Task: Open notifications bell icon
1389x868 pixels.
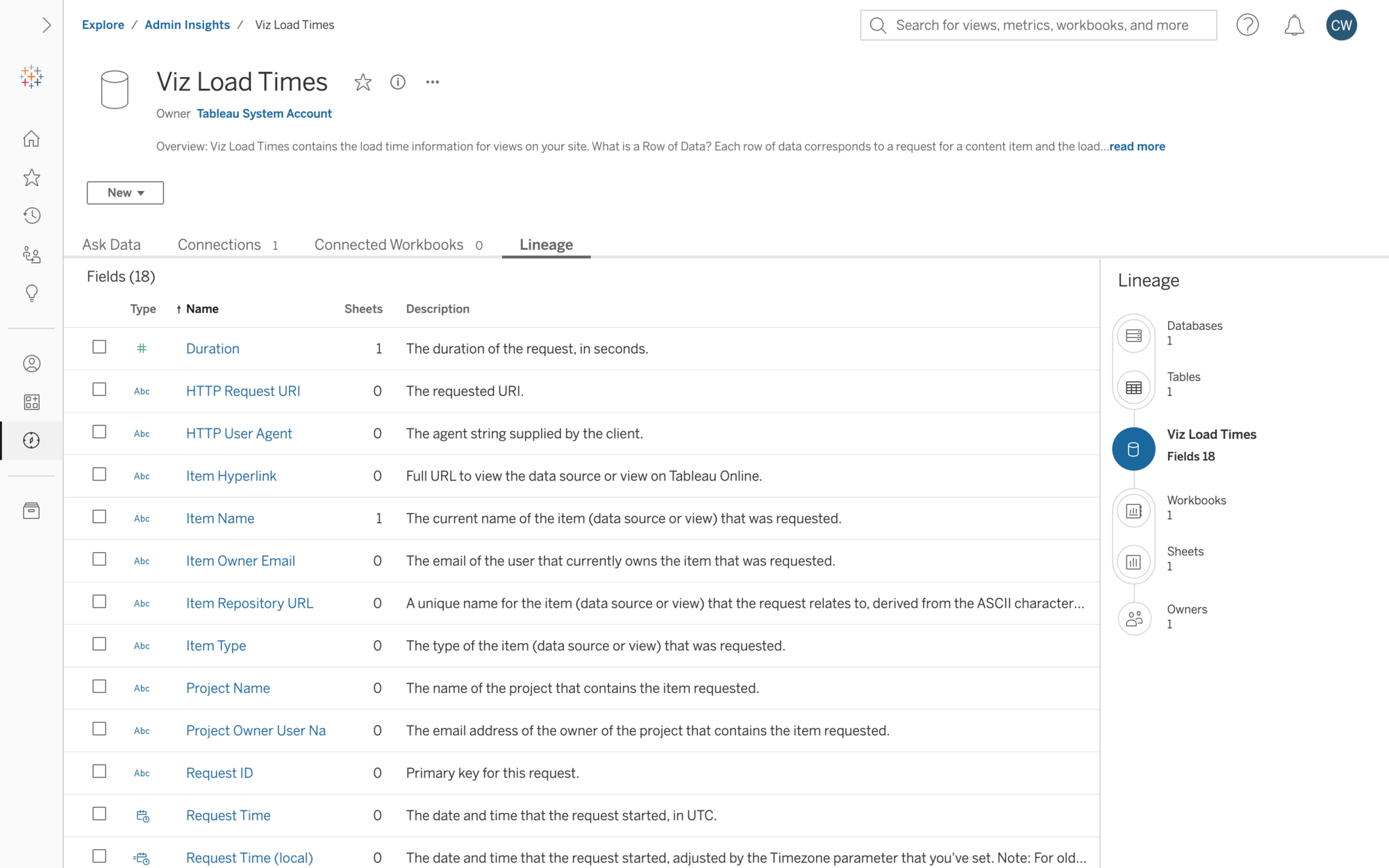Action: coord(1294,26)
